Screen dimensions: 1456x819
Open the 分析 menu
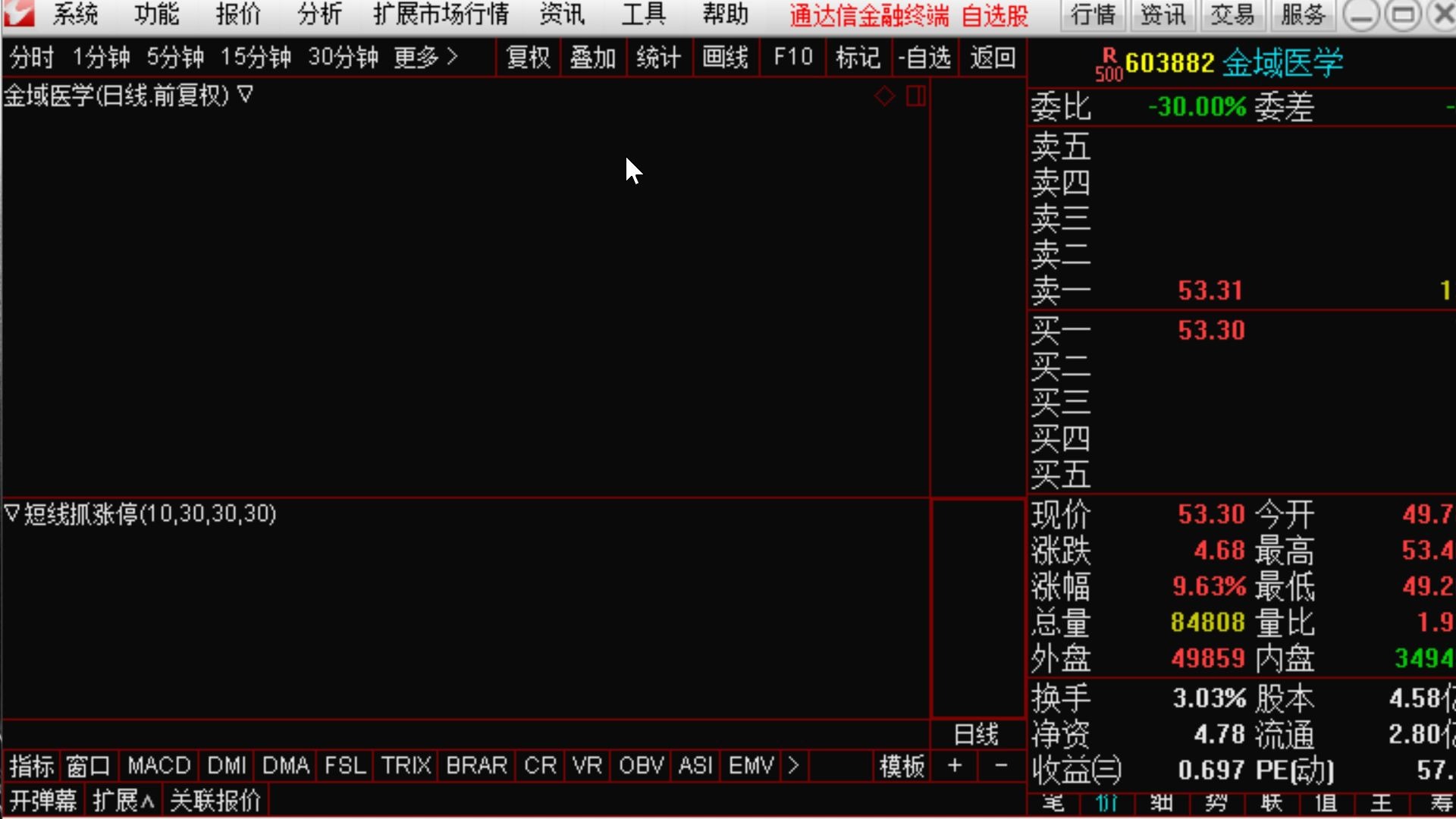[319, 14]
